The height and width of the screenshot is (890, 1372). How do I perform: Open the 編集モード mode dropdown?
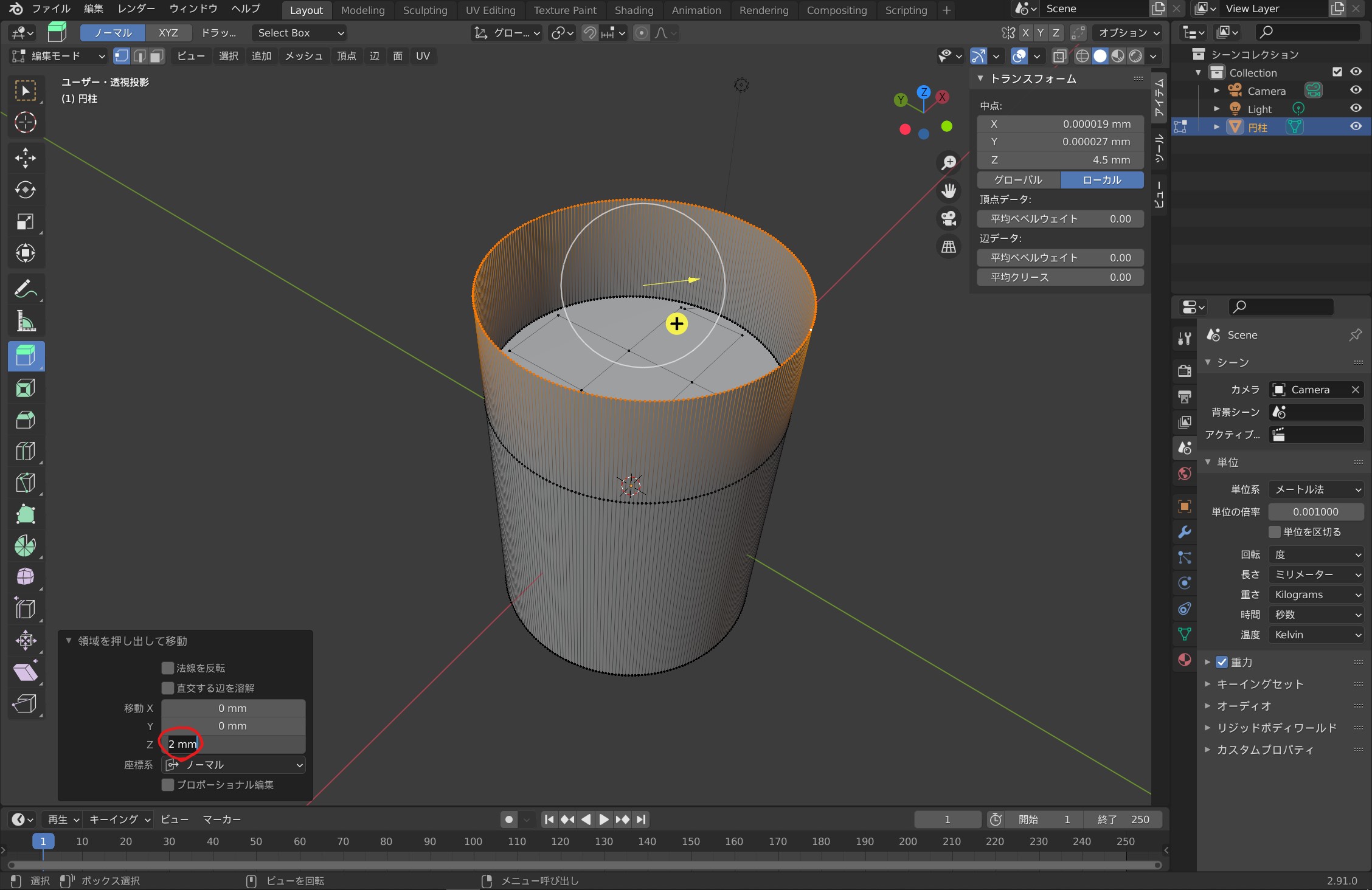pyautogui.click(x=58, y=56)
